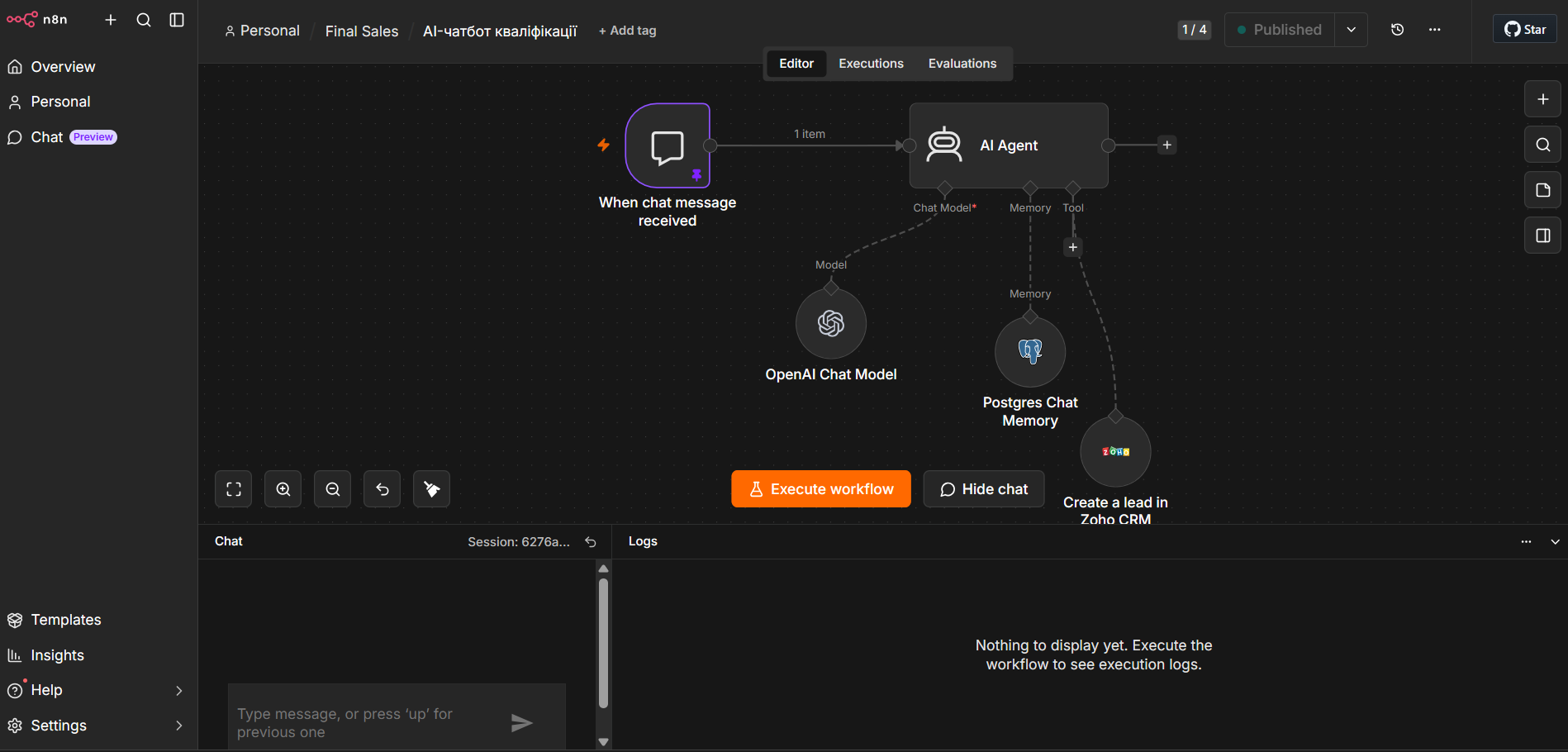
Task: Collapse the Logs panel chevron
Action: click(1556, 542)
